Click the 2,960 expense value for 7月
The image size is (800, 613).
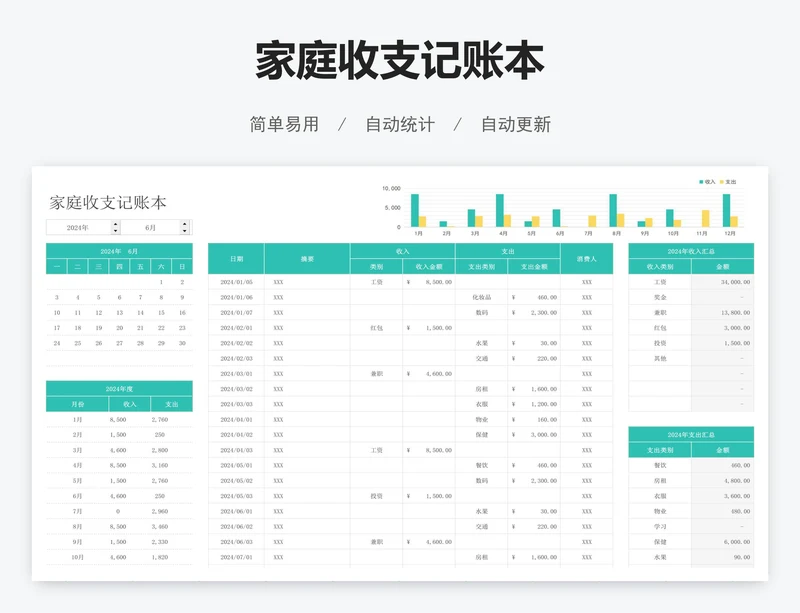[x=160, y=511]
